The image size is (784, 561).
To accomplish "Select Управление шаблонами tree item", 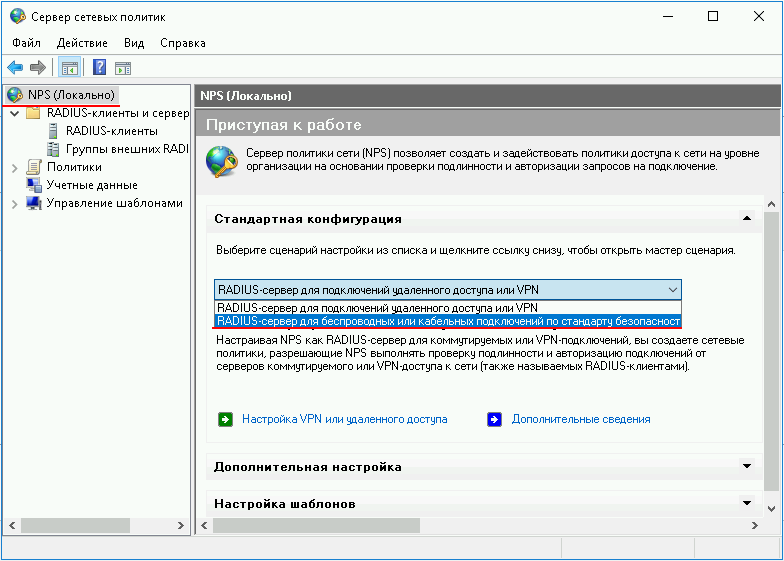I will (114, 203).
